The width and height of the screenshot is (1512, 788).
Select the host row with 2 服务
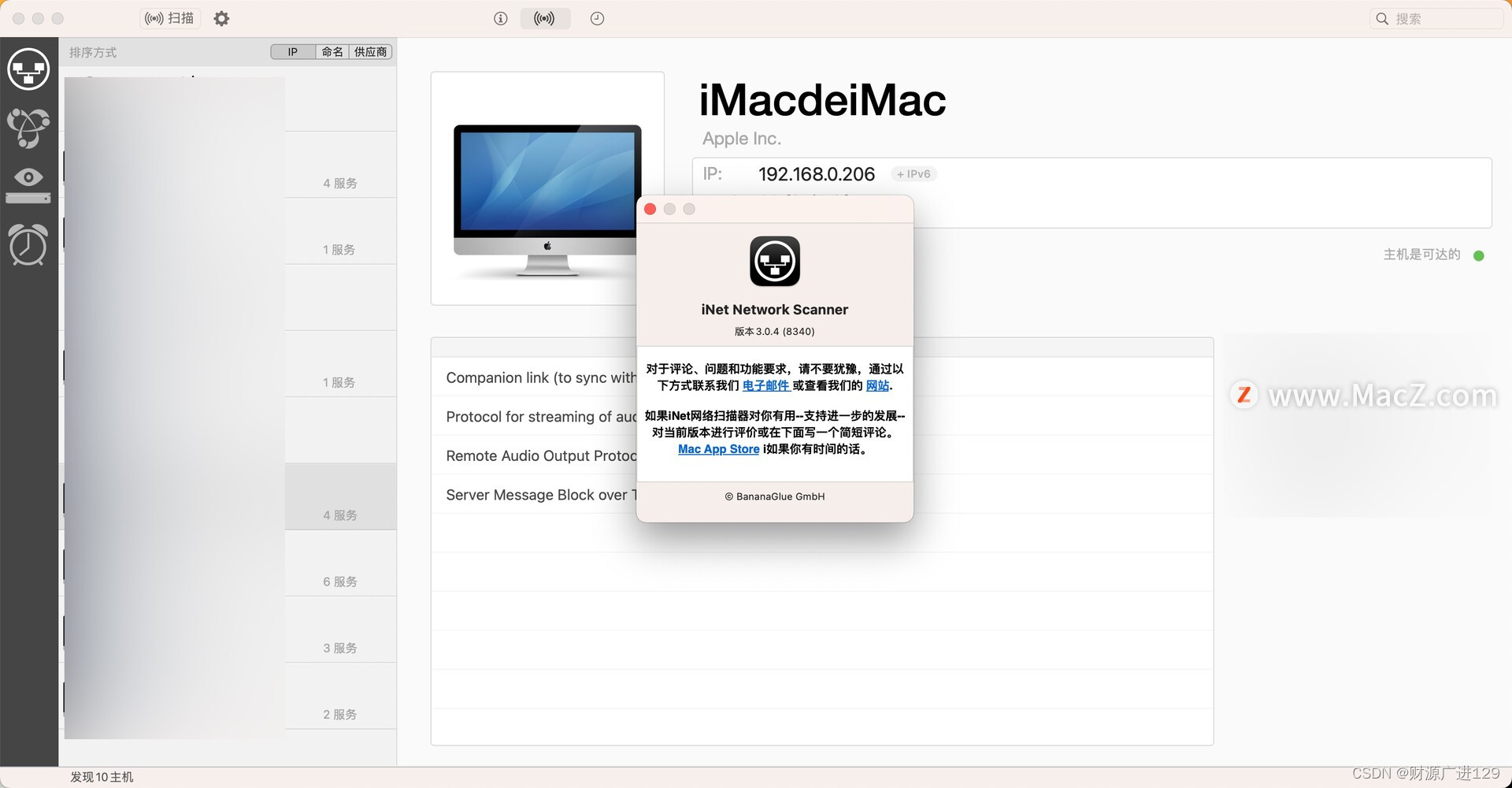228,696
